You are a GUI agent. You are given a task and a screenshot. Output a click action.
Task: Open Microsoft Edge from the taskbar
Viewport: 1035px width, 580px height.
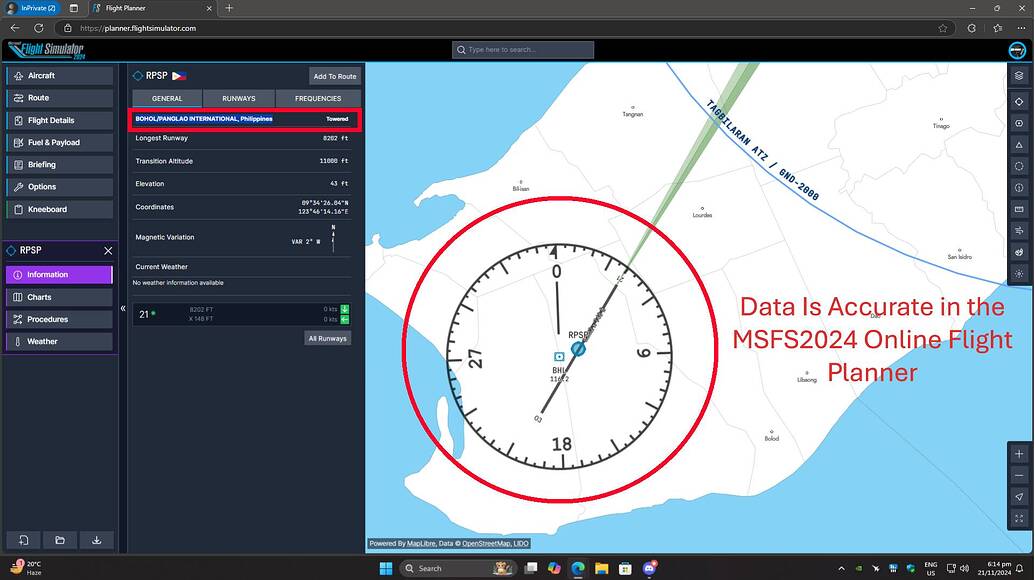[577, 568]
